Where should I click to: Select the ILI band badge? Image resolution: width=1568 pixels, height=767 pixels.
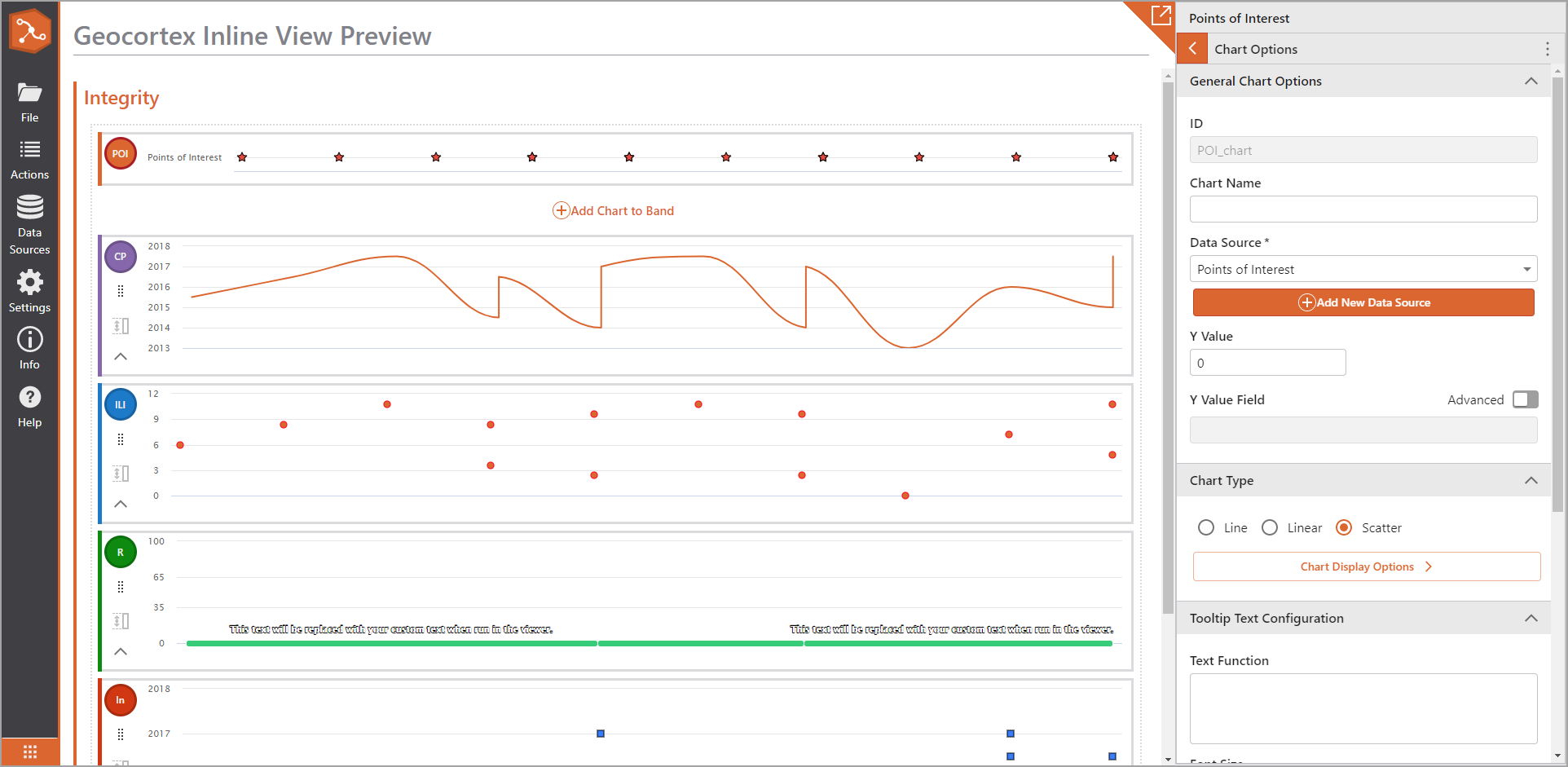[x=121, y=404]
